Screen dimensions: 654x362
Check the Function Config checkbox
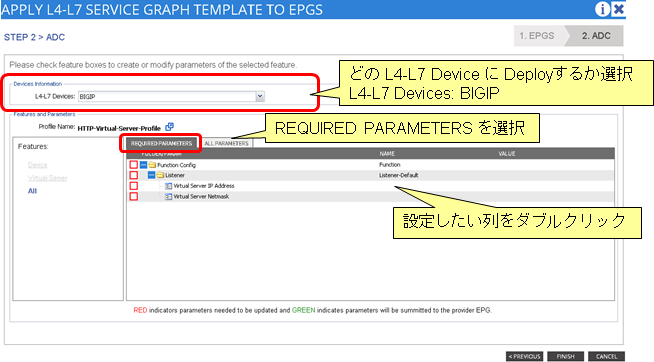point(133,165)
